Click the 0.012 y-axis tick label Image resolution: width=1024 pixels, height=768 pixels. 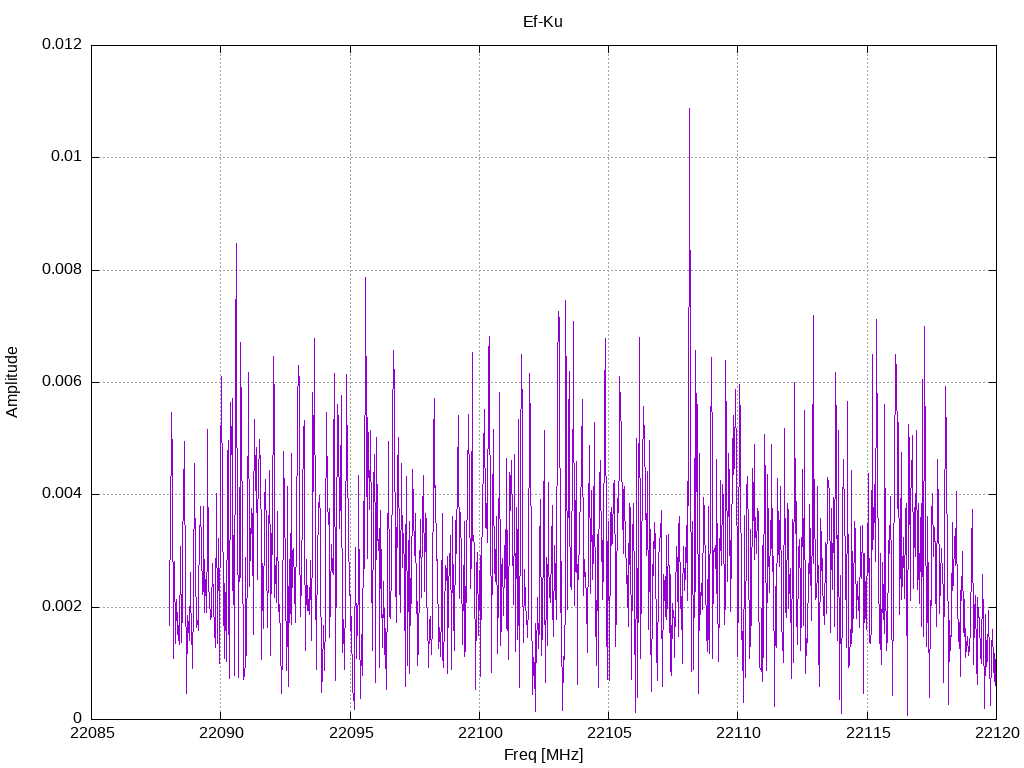pos(62,44)
